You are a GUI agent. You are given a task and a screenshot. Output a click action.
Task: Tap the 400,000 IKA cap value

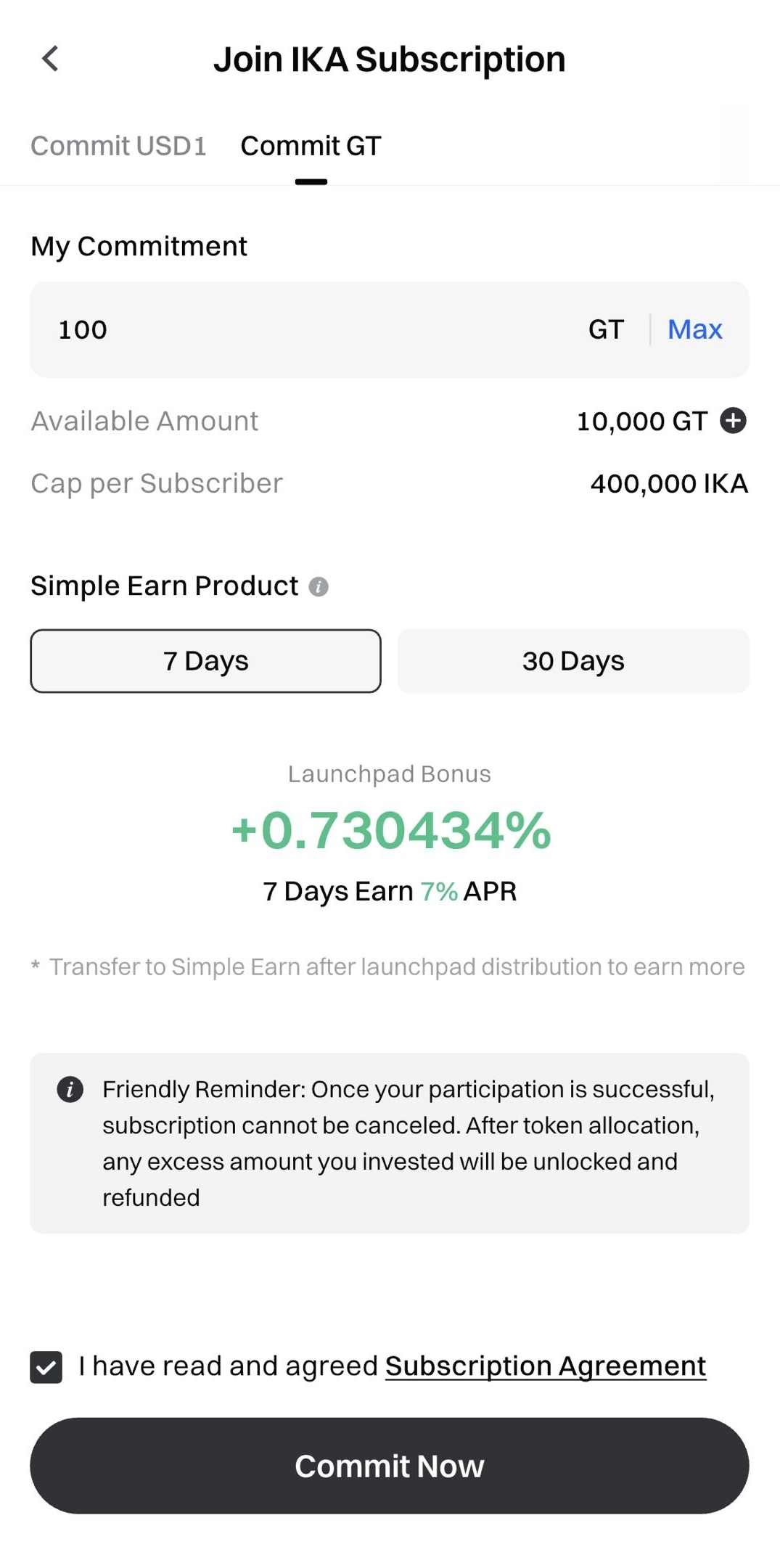point(668,483)
